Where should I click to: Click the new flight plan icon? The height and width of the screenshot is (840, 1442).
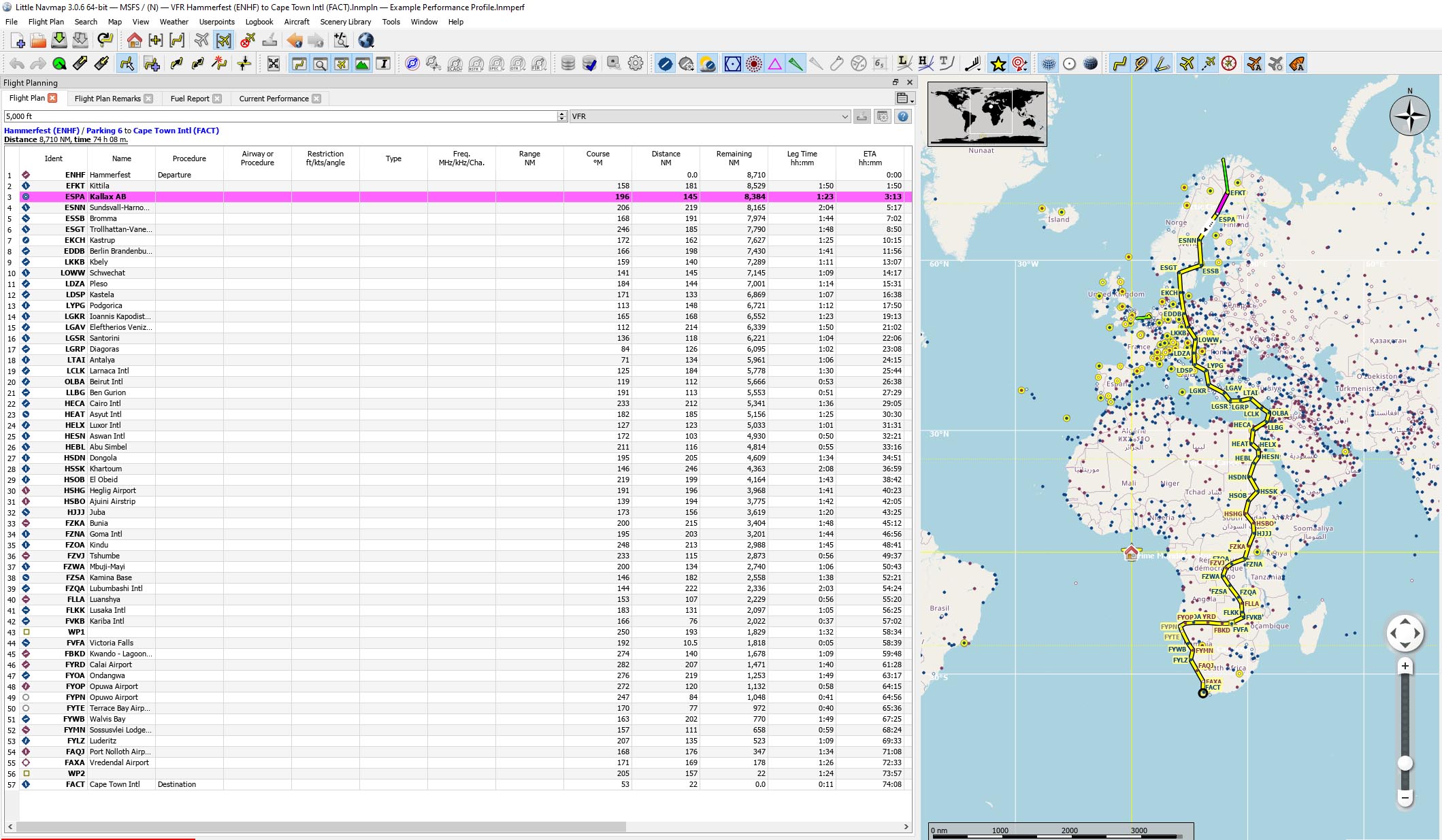(x=18, y=41)
